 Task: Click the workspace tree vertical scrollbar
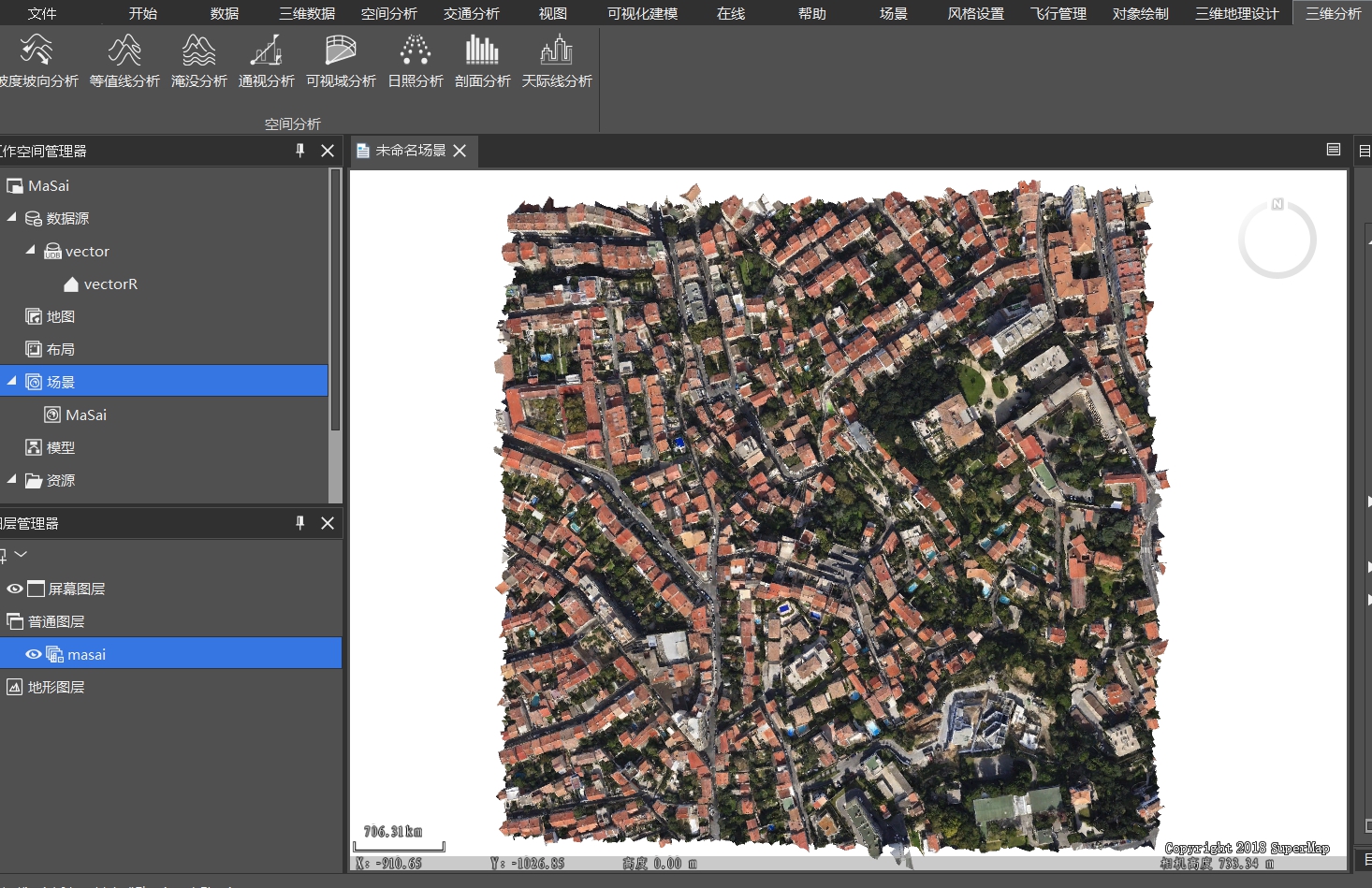[335, 299]
